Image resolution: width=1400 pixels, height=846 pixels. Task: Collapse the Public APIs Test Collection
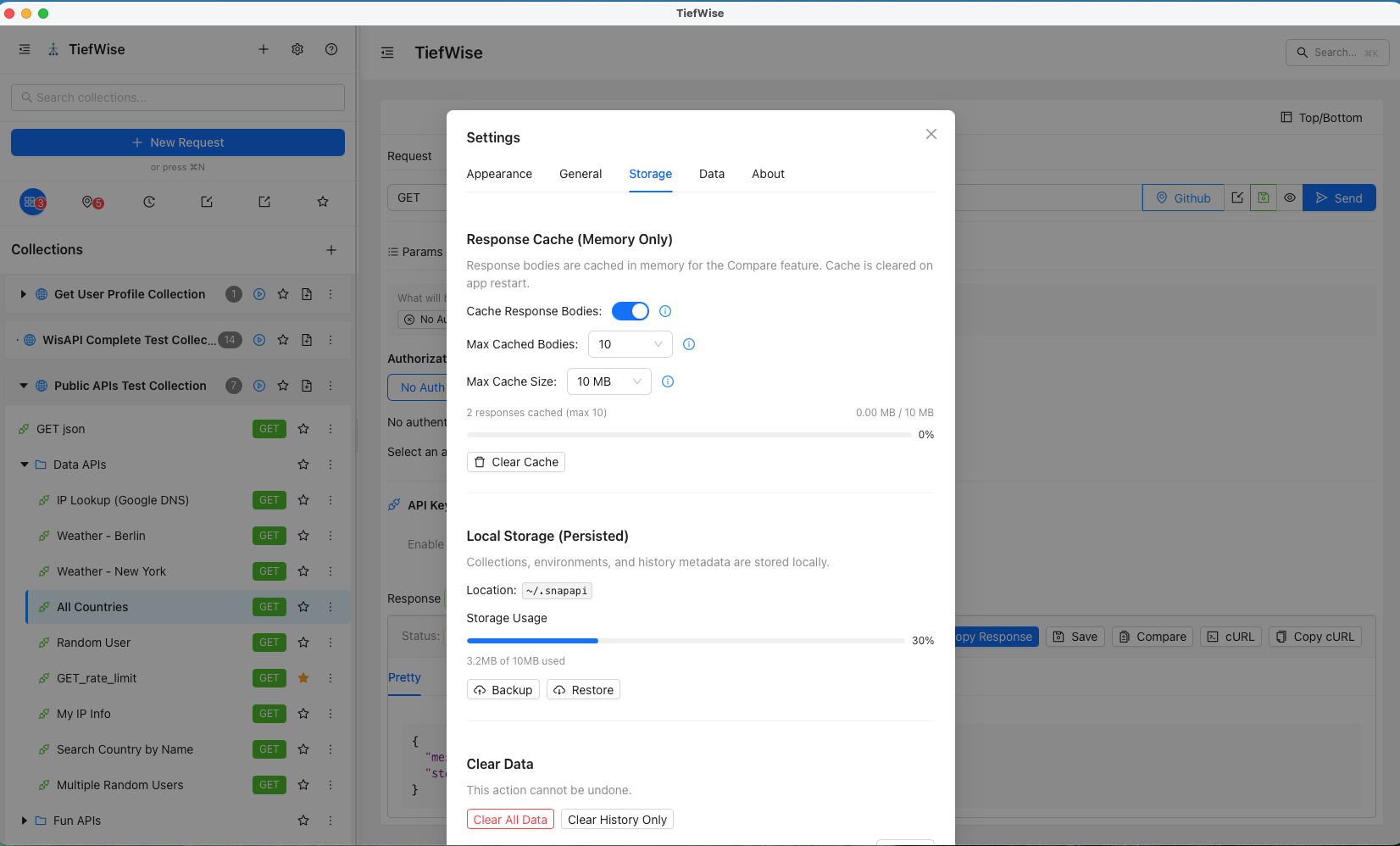point(23,386)
